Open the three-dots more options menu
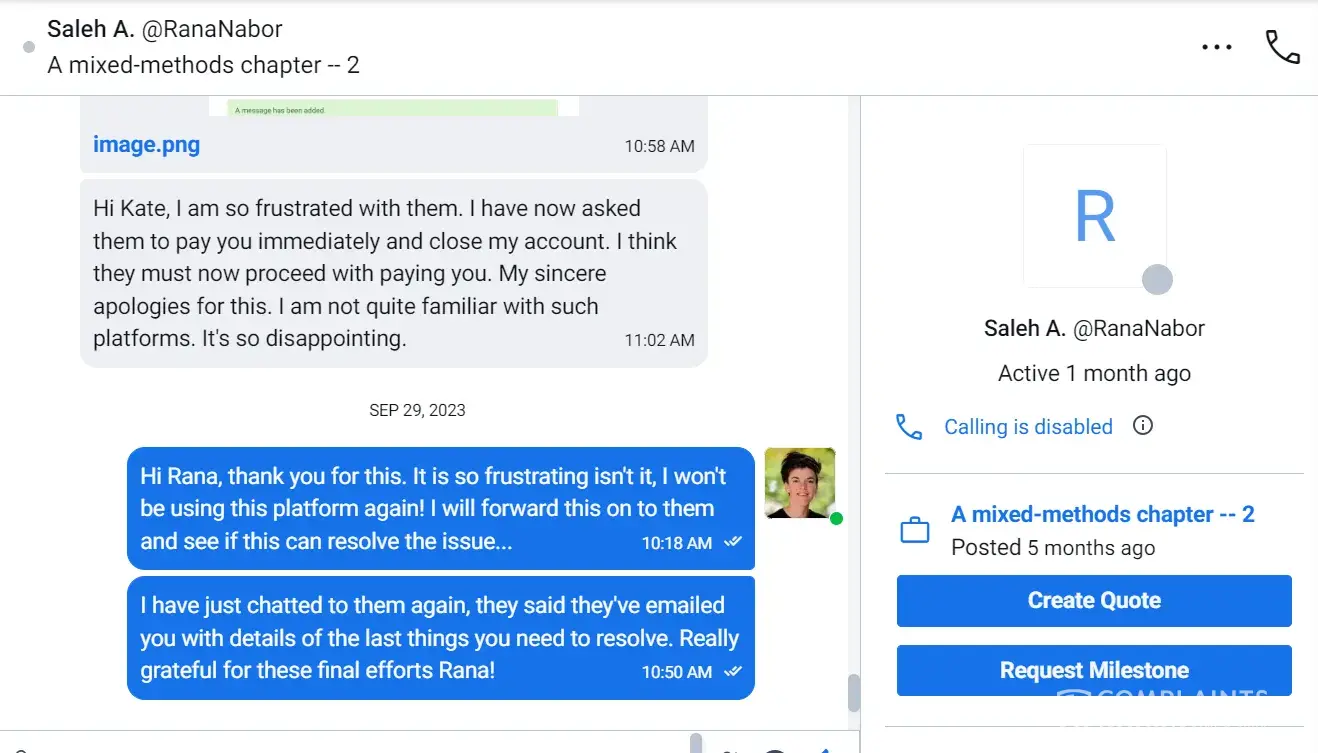 point(1216,47)
